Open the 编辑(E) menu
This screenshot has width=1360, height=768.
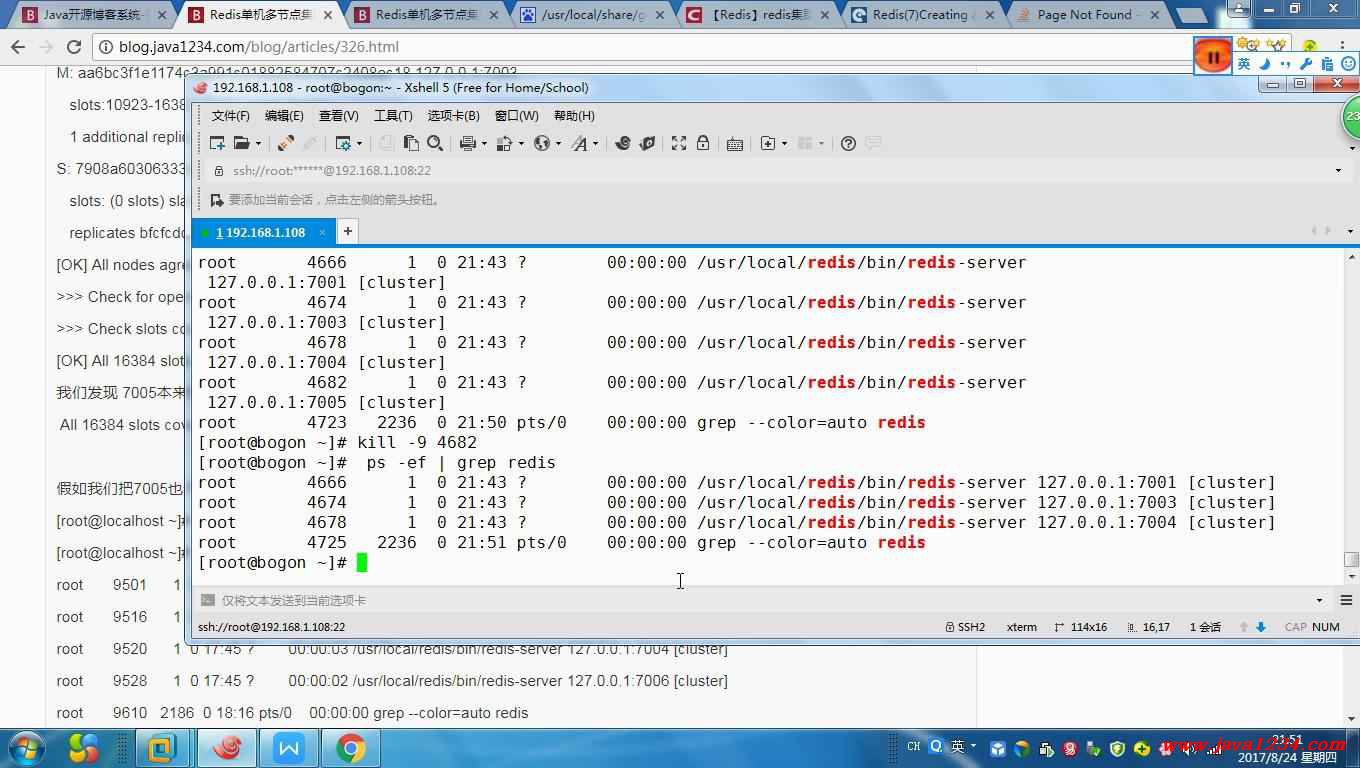284,116
